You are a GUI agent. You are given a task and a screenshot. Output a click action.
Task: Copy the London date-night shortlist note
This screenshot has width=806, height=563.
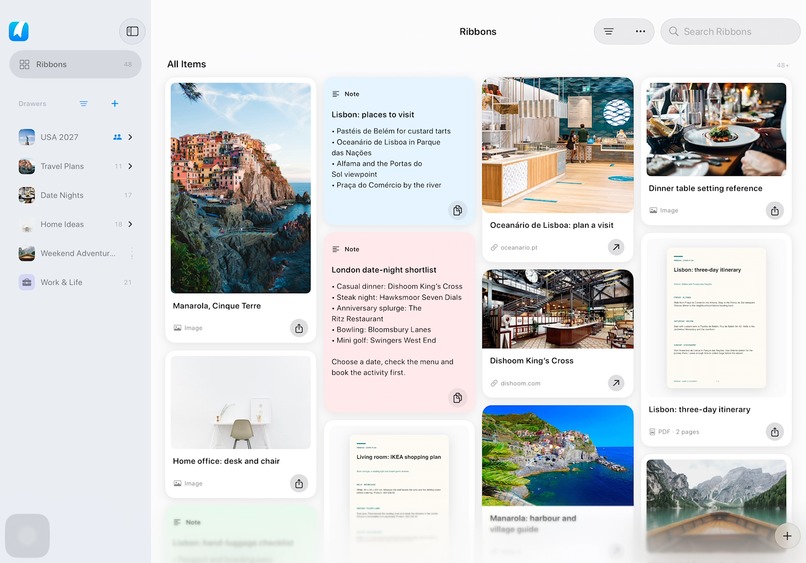click(x=457, y=397)
